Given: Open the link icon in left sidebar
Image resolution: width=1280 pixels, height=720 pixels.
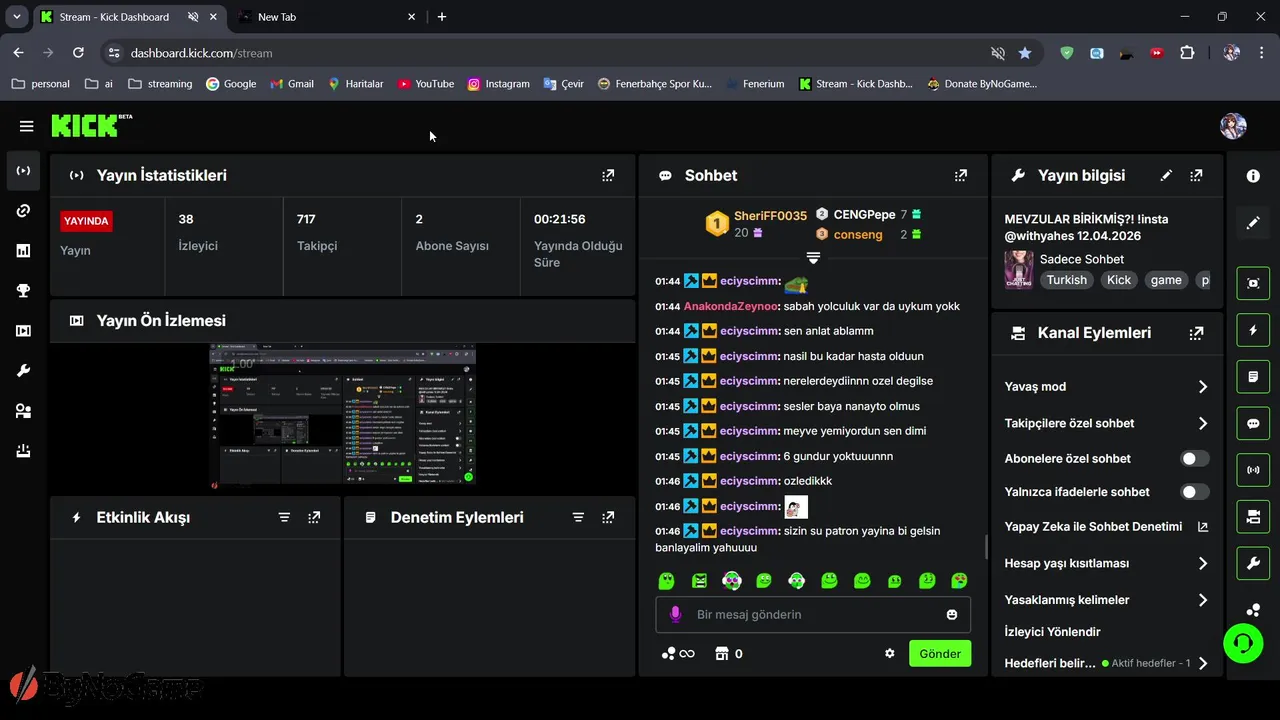Looking at the screenshot, I should 23,211.
